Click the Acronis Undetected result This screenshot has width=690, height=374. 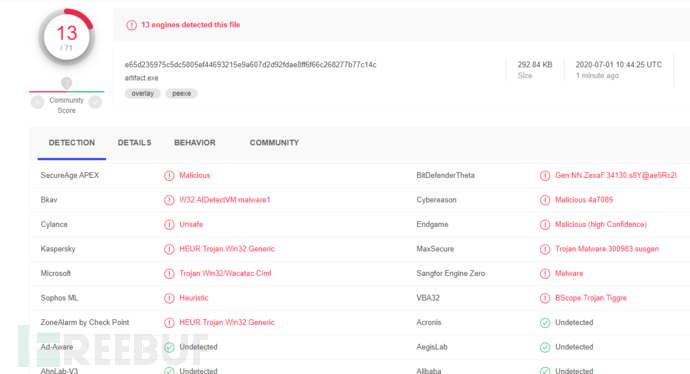click(574, 323)
